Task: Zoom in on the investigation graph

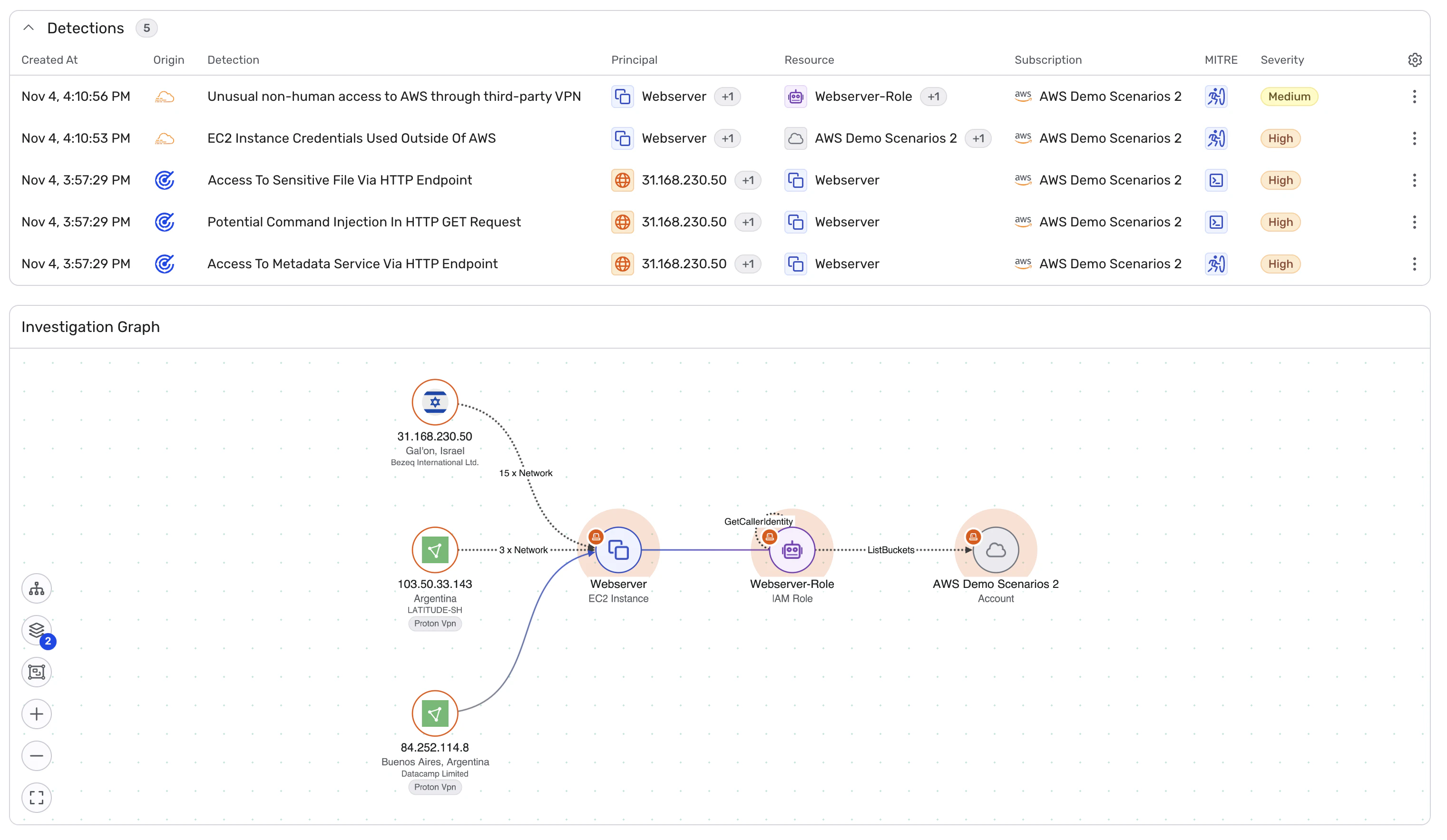Action: click(x=37, y=714)
